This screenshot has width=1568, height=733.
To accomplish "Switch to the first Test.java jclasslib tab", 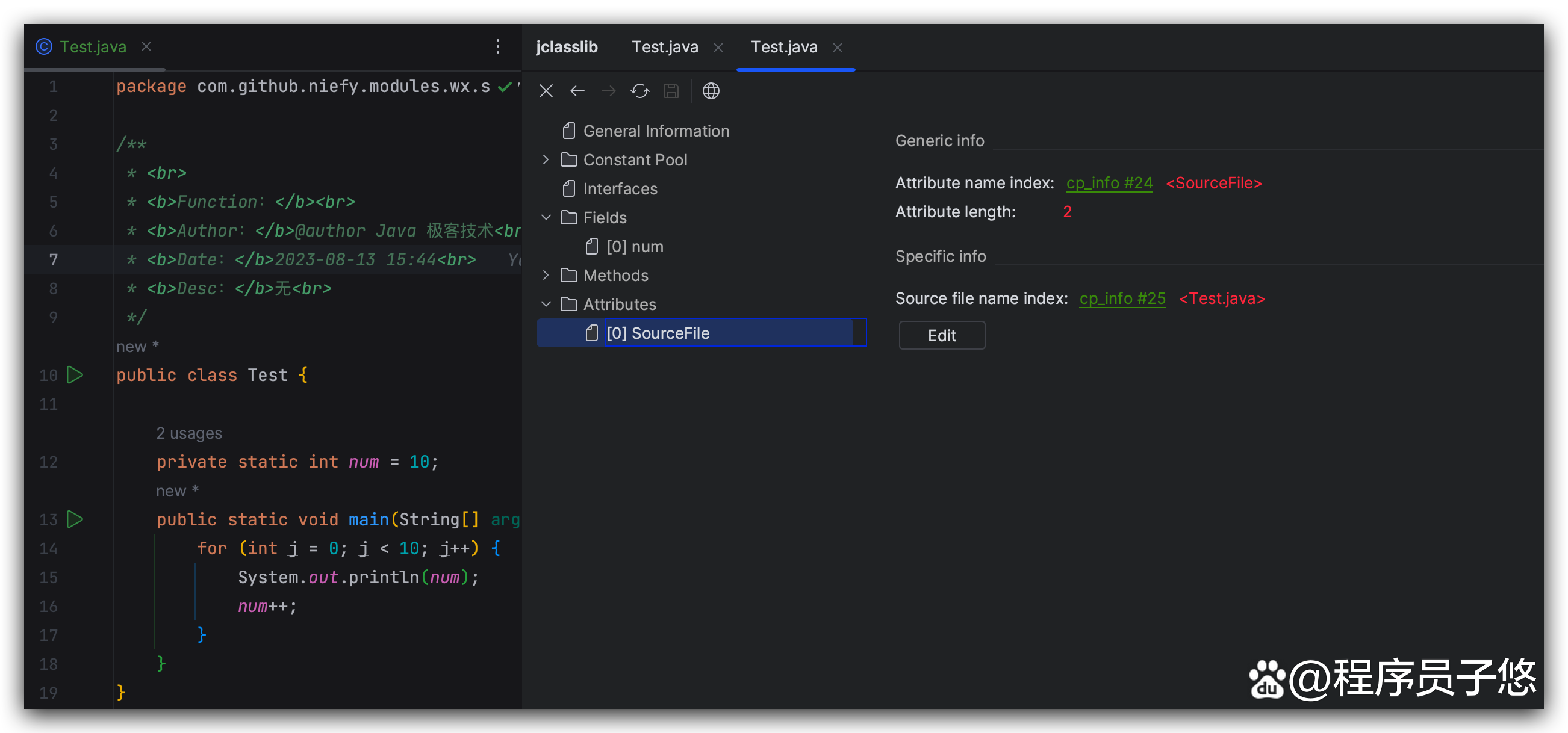I will (664, 47).
